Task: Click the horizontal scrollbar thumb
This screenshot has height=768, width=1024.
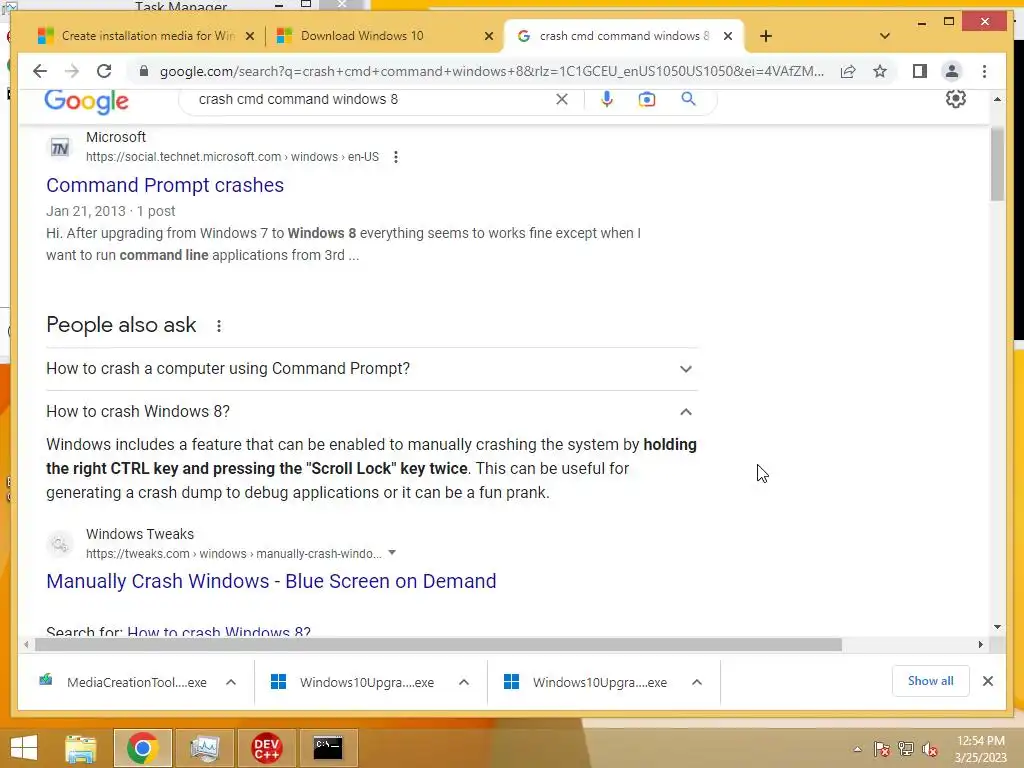Action: pyautogui.click(x=438, y=645)
